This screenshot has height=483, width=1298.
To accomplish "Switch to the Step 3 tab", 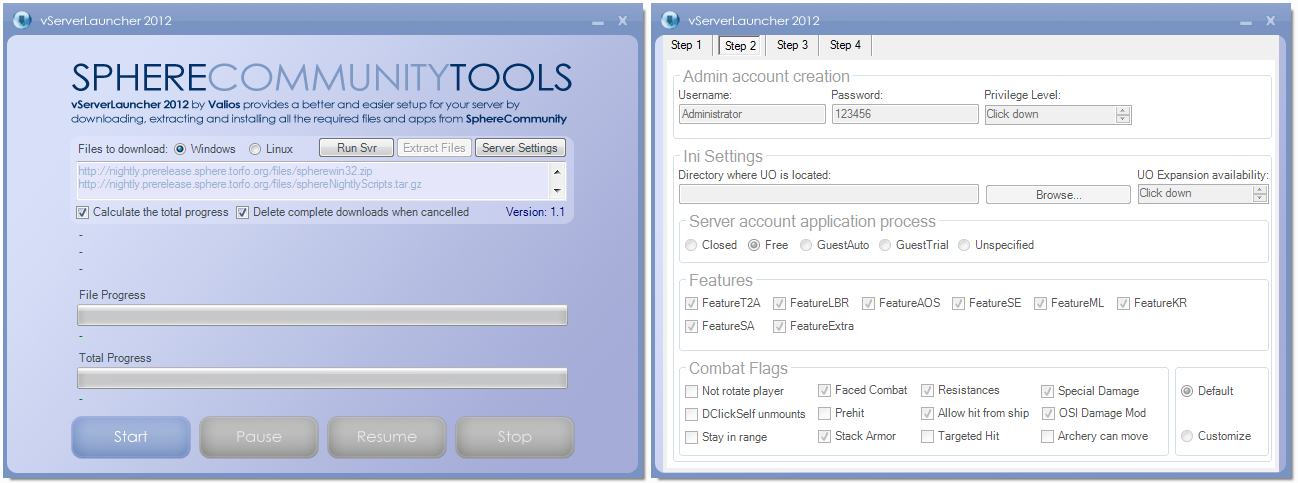I will click(792, 45).
